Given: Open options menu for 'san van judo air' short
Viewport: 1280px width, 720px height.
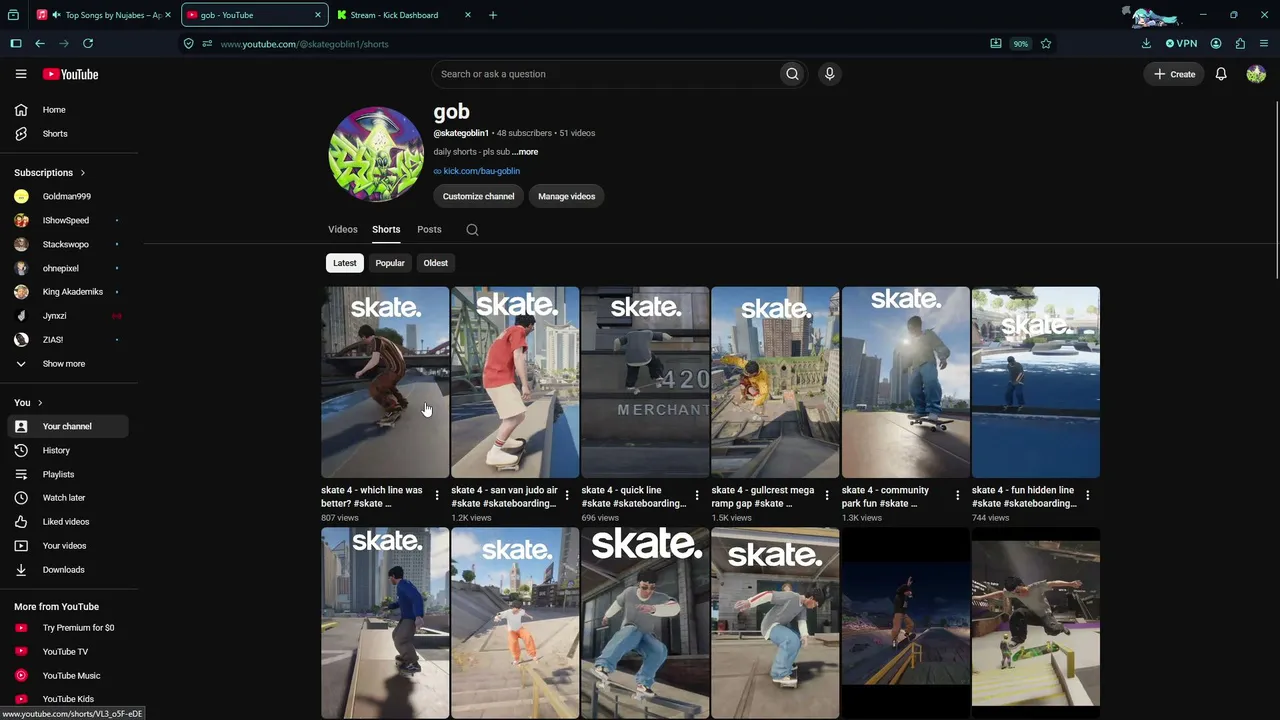Looking at the screenshot, I should [x=567, y=495].
